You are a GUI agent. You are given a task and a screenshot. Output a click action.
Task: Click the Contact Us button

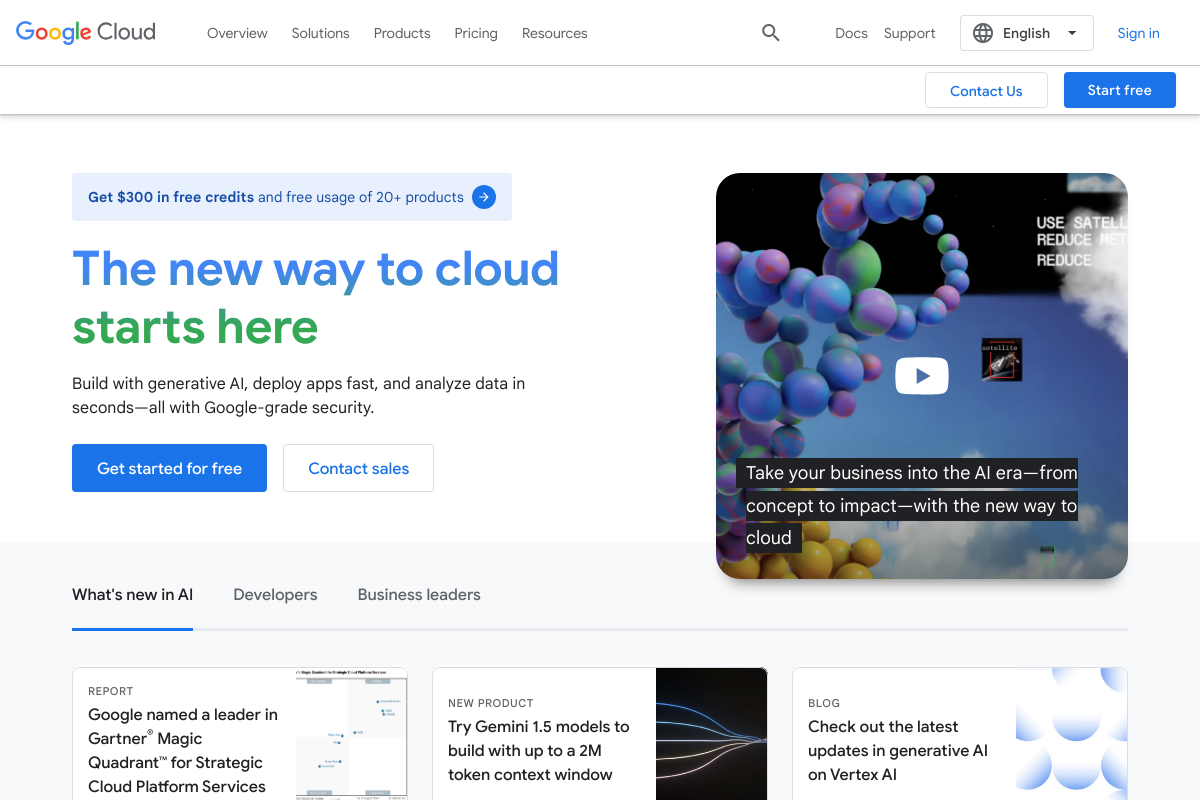pyautogui.click(x=986, y=90)
